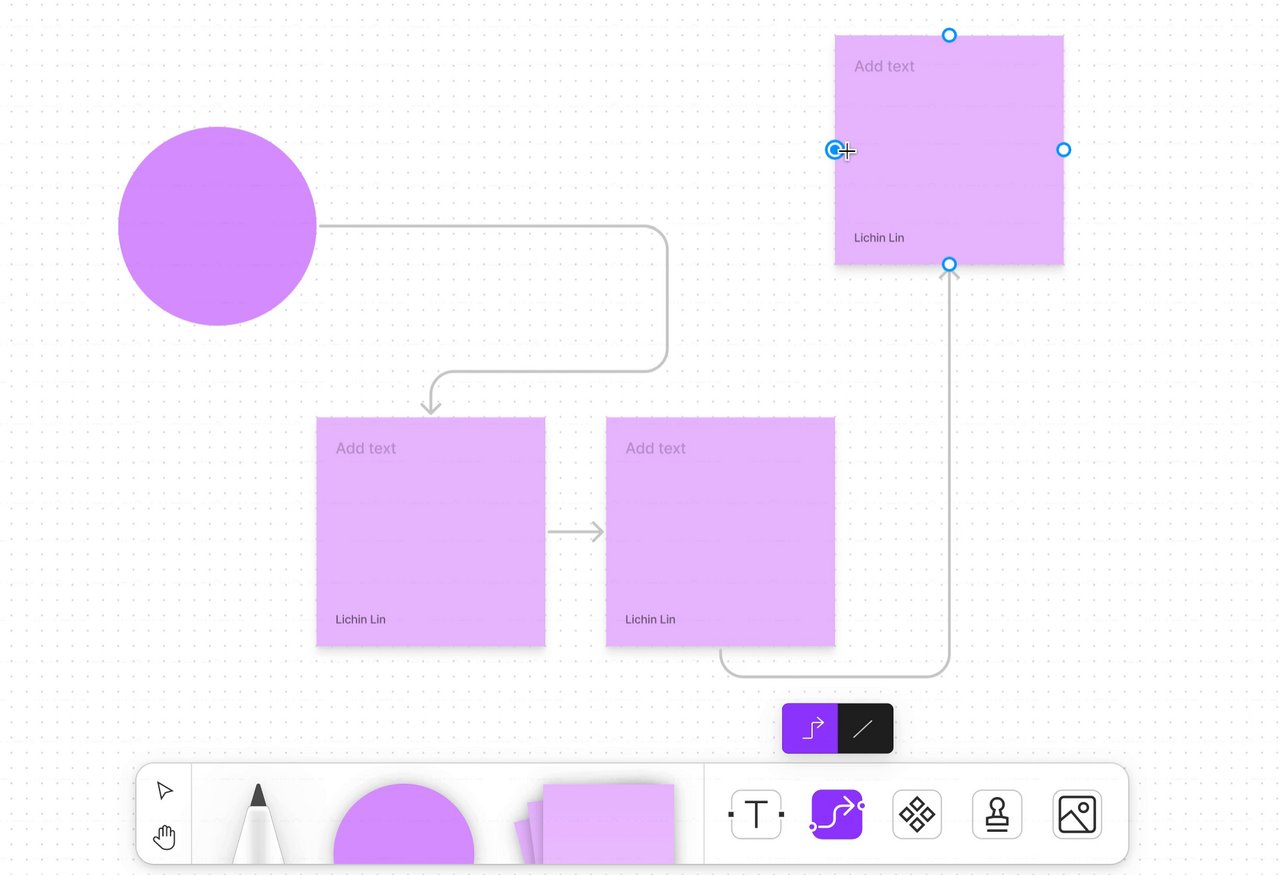Click 'Add text' on bottom-middle sticky note
The image size is (1280, 875).
click(x=656, y=448)
